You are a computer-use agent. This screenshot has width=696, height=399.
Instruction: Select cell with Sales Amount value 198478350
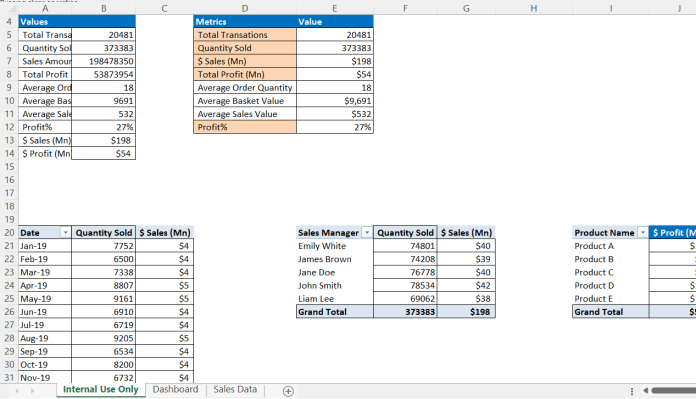pos(103,61)
